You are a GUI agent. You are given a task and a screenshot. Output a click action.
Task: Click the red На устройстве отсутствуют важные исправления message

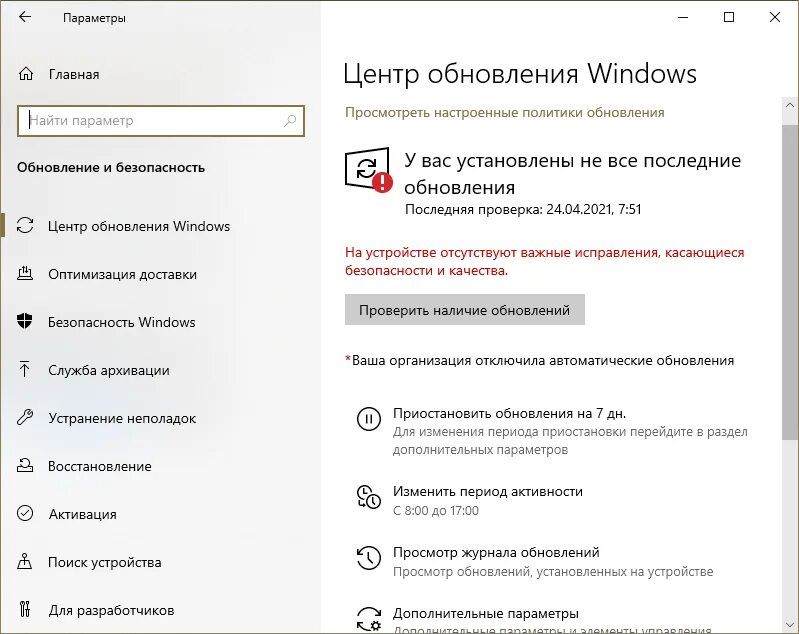pyautogui.click(x=544, y=261)
